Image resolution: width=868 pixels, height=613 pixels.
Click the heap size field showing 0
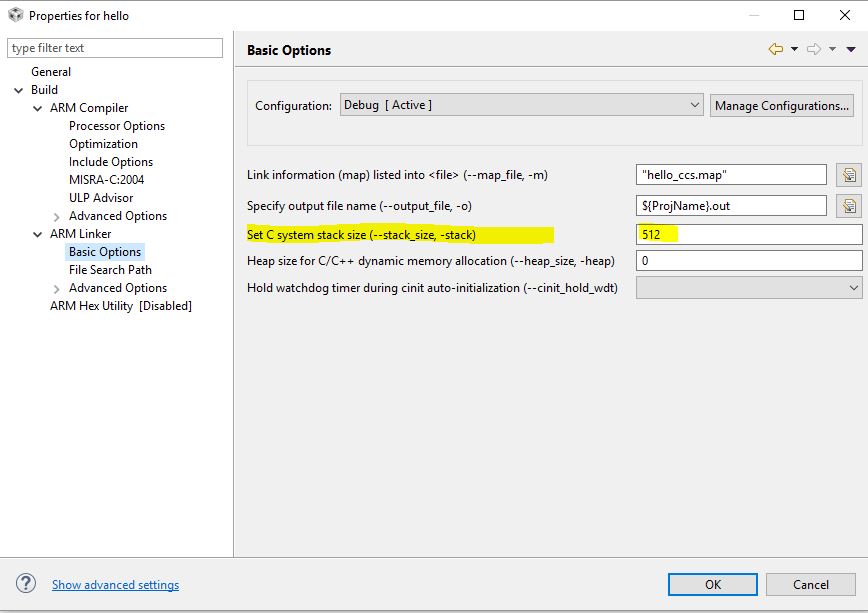(x=749, y=261)
